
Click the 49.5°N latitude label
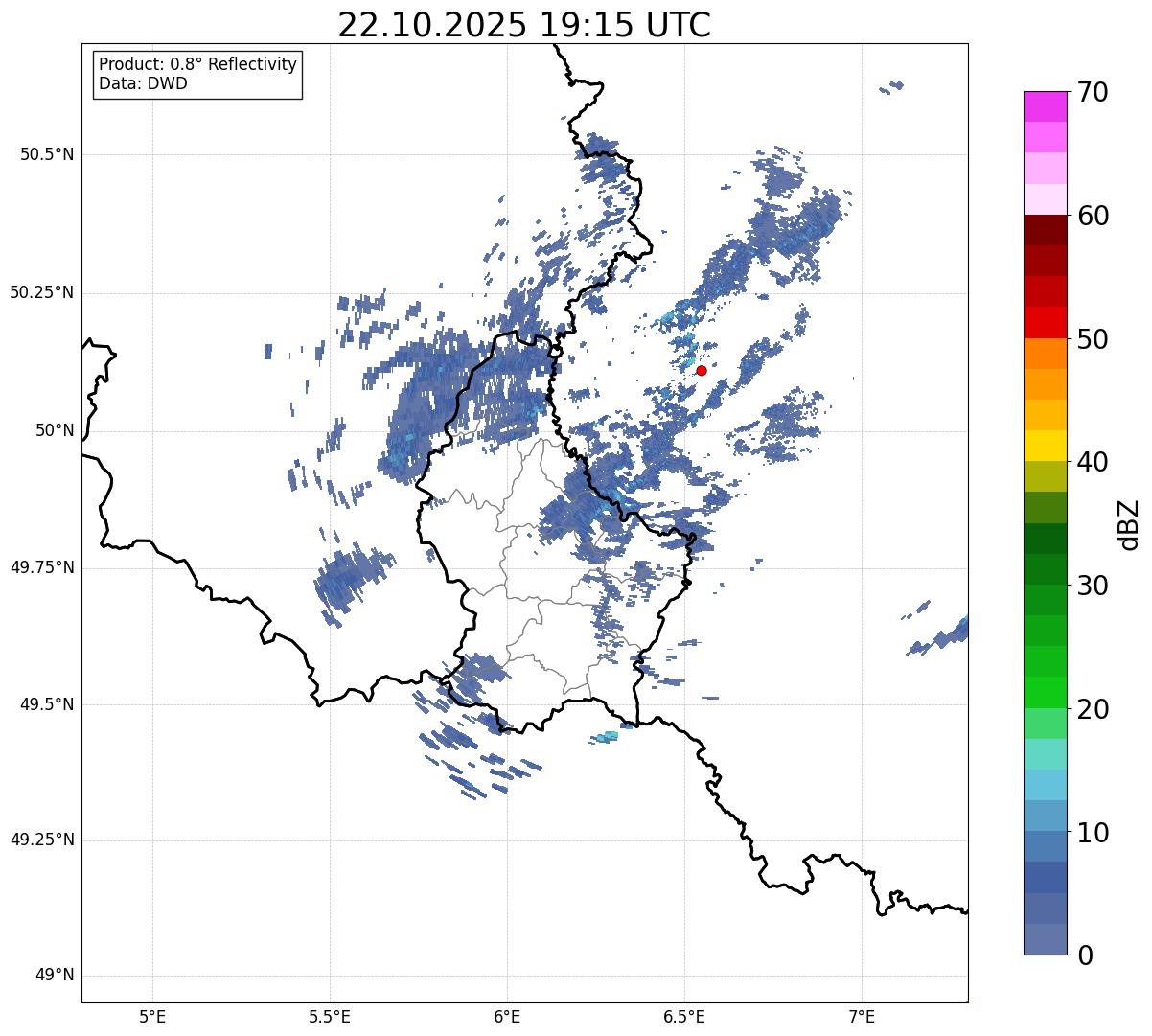(x=47, y=704)
